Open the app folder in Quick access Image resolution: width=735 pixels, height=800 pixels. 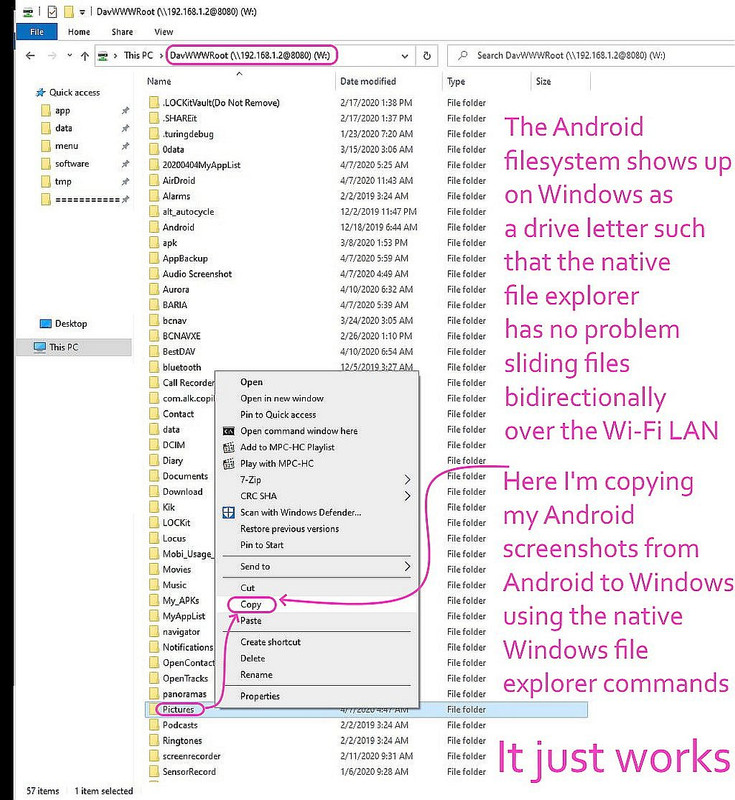(63, 111)
